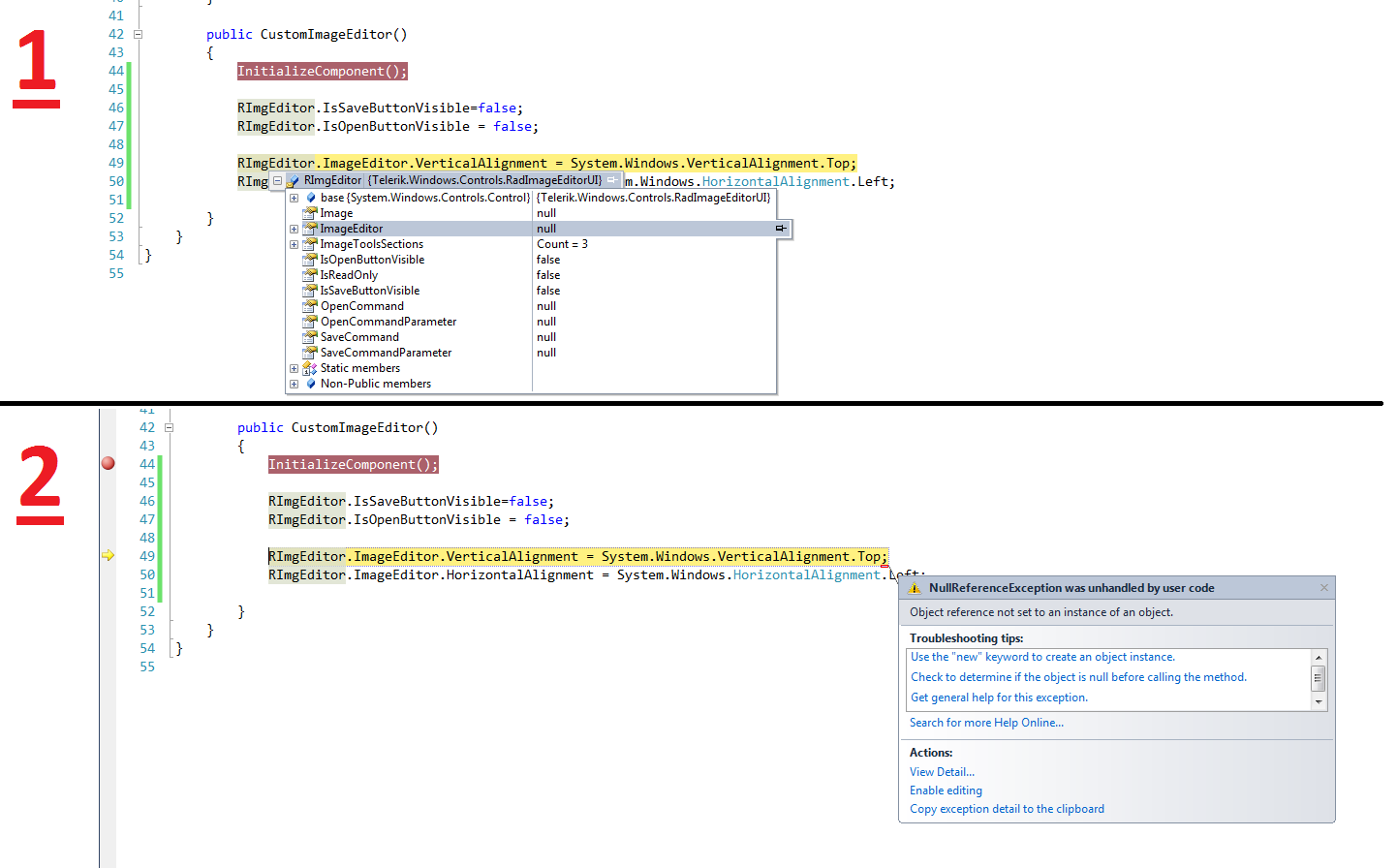Click the RImgEditor variable icon in datatip header
This screenshot has height=868, width=1397.
tap(294, 180)
